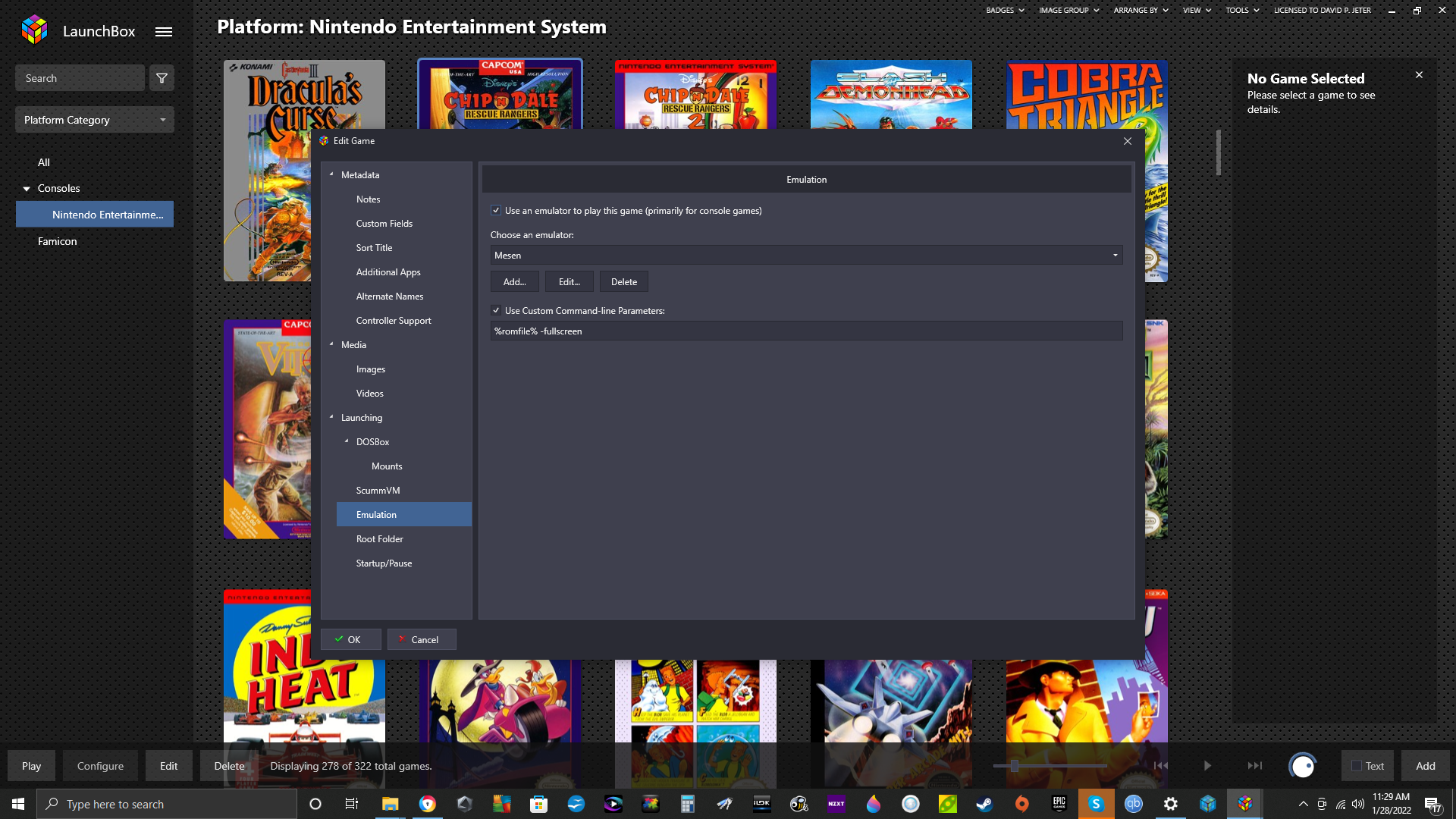Open the Arrange By menu
The image size is (1456, 819).
[1141, 11]
